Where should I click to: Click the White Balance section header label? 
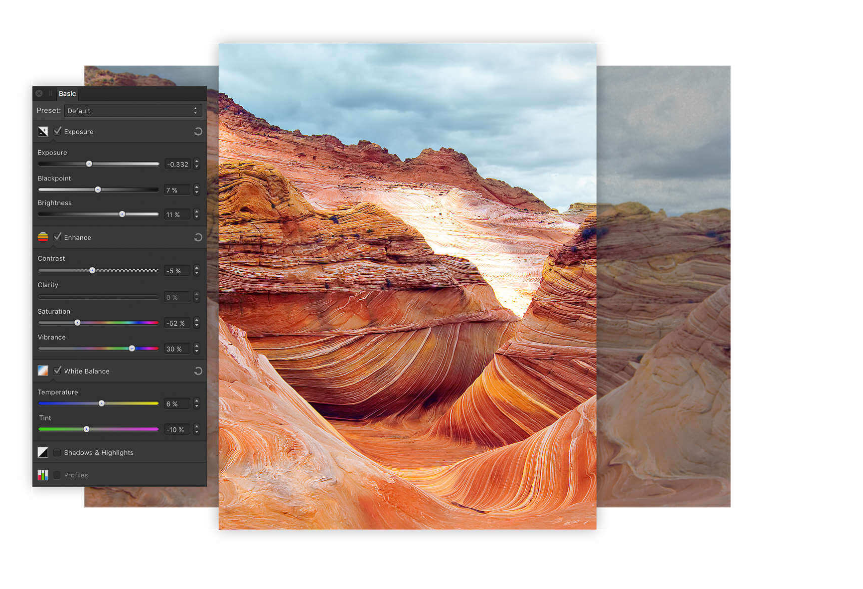(x=86, y=371)
